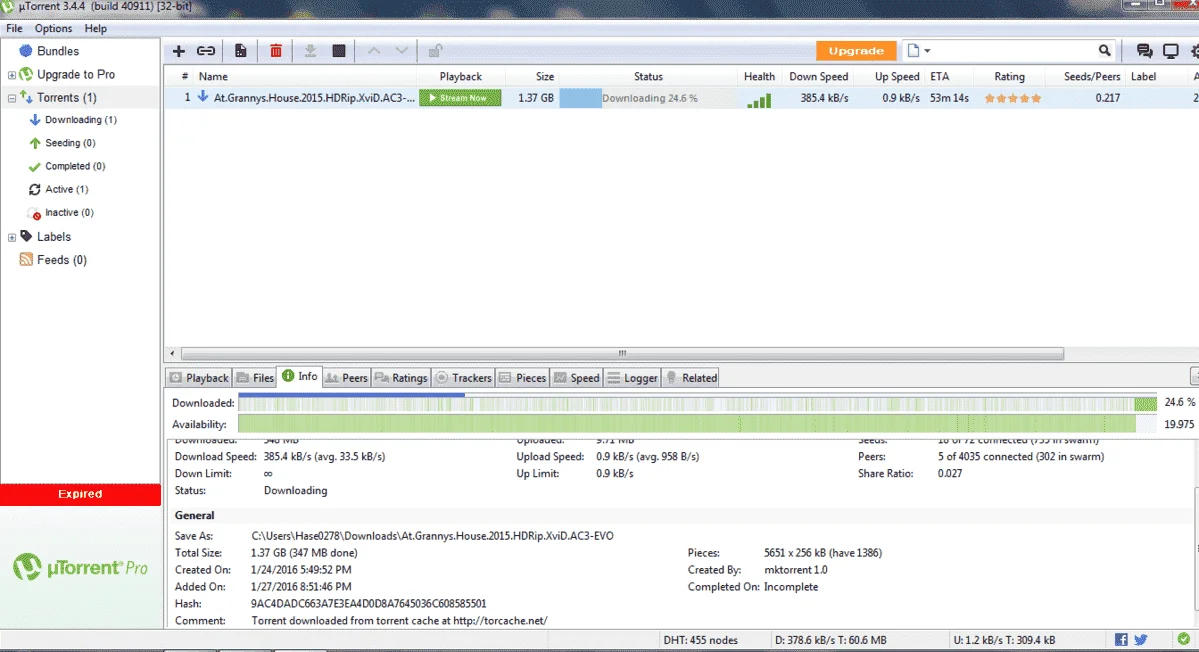Select Bundles in the sidebar
Image resolution: width=1199 pixels, height=652 pixels.
pyautogui.click(x=57, y=51)
